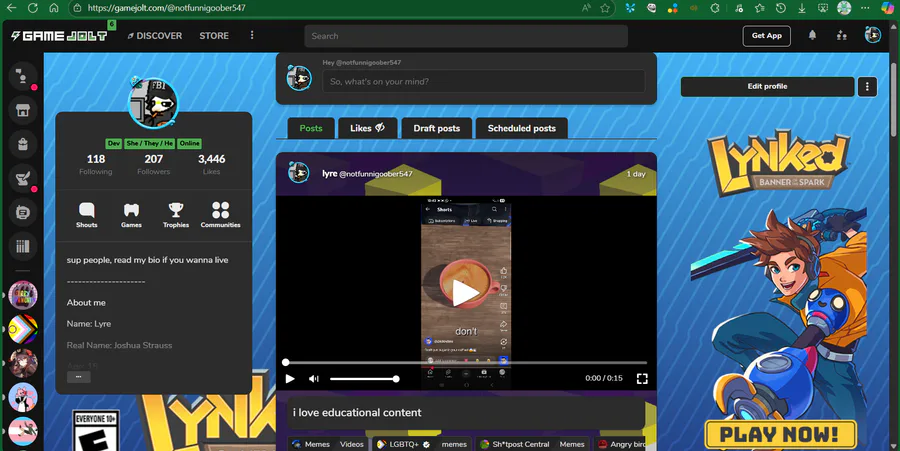The width and height of the screenshot is (900, 451).
Task: Open browser downloads icon
Action: (802, 8)
